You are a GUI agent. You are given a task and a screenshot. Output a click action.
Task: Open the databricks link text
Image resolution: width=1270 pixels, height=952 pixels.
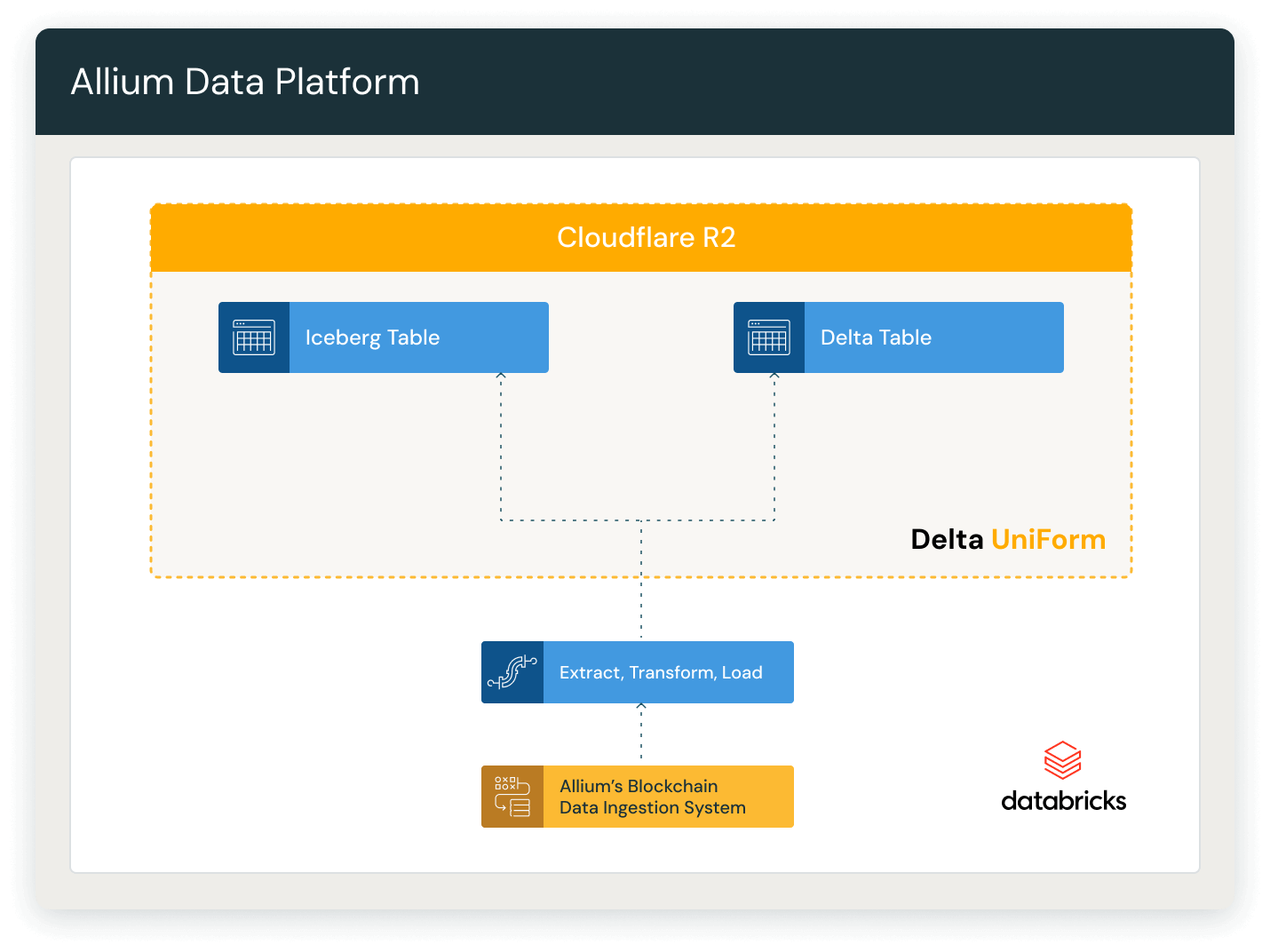coord(1063,800)
